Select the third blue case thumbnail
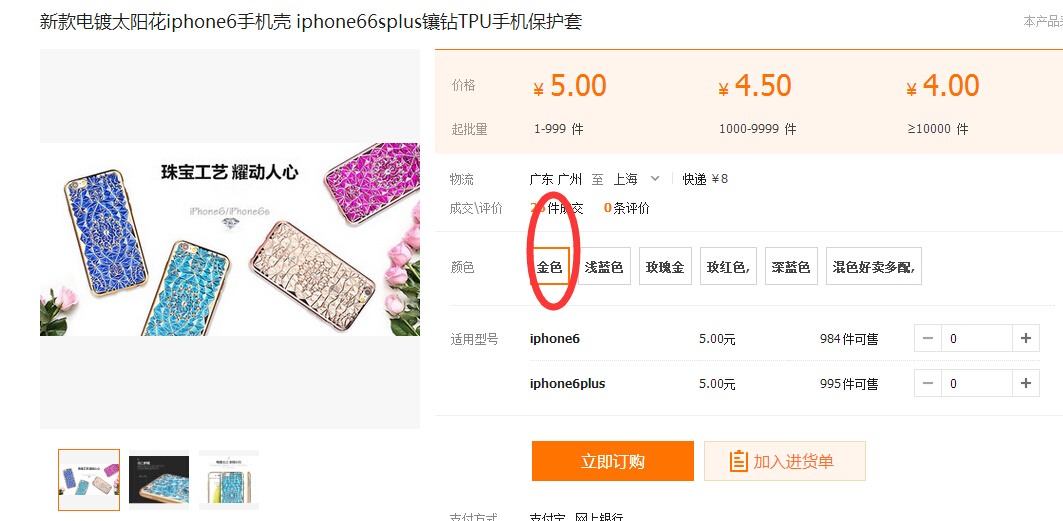Screen dimensions: 1063x521 pos(229,480)
